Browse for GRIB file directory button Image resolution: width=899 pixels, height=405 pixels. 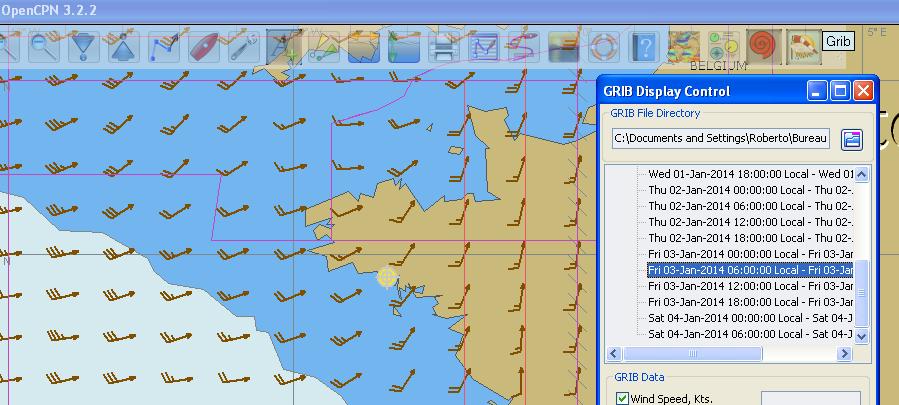852,139
